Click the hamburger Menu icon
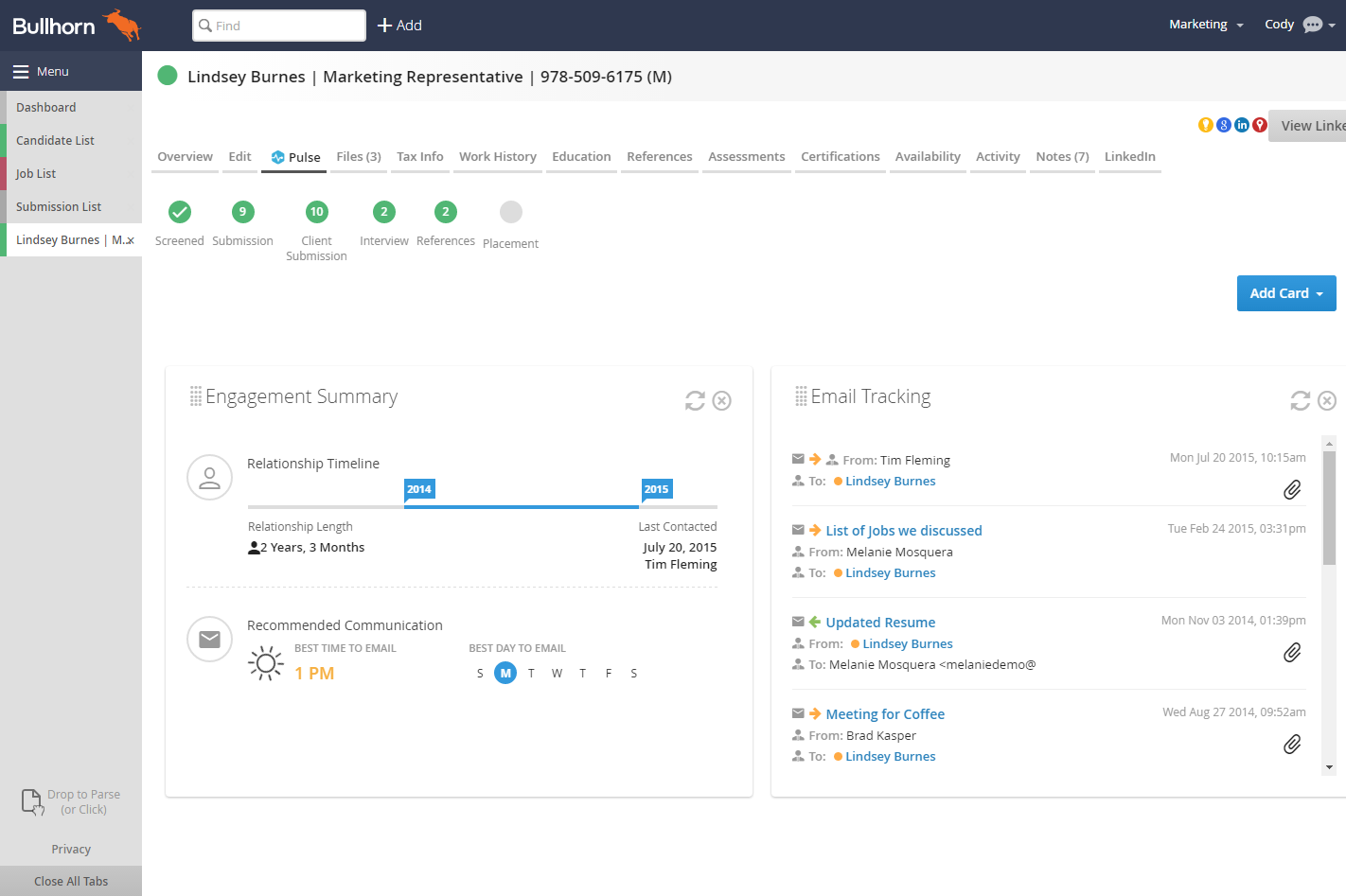 pos(21,72)
